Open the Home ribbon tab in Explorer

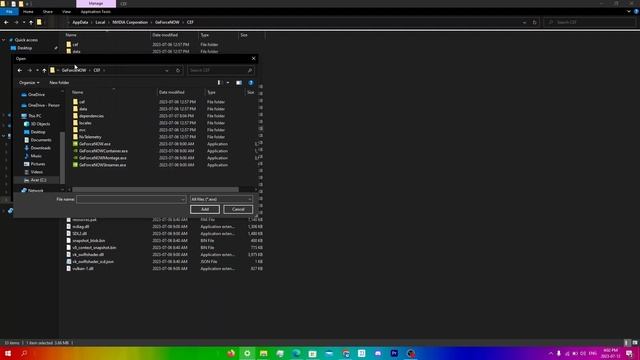click(x=28, y=12)
